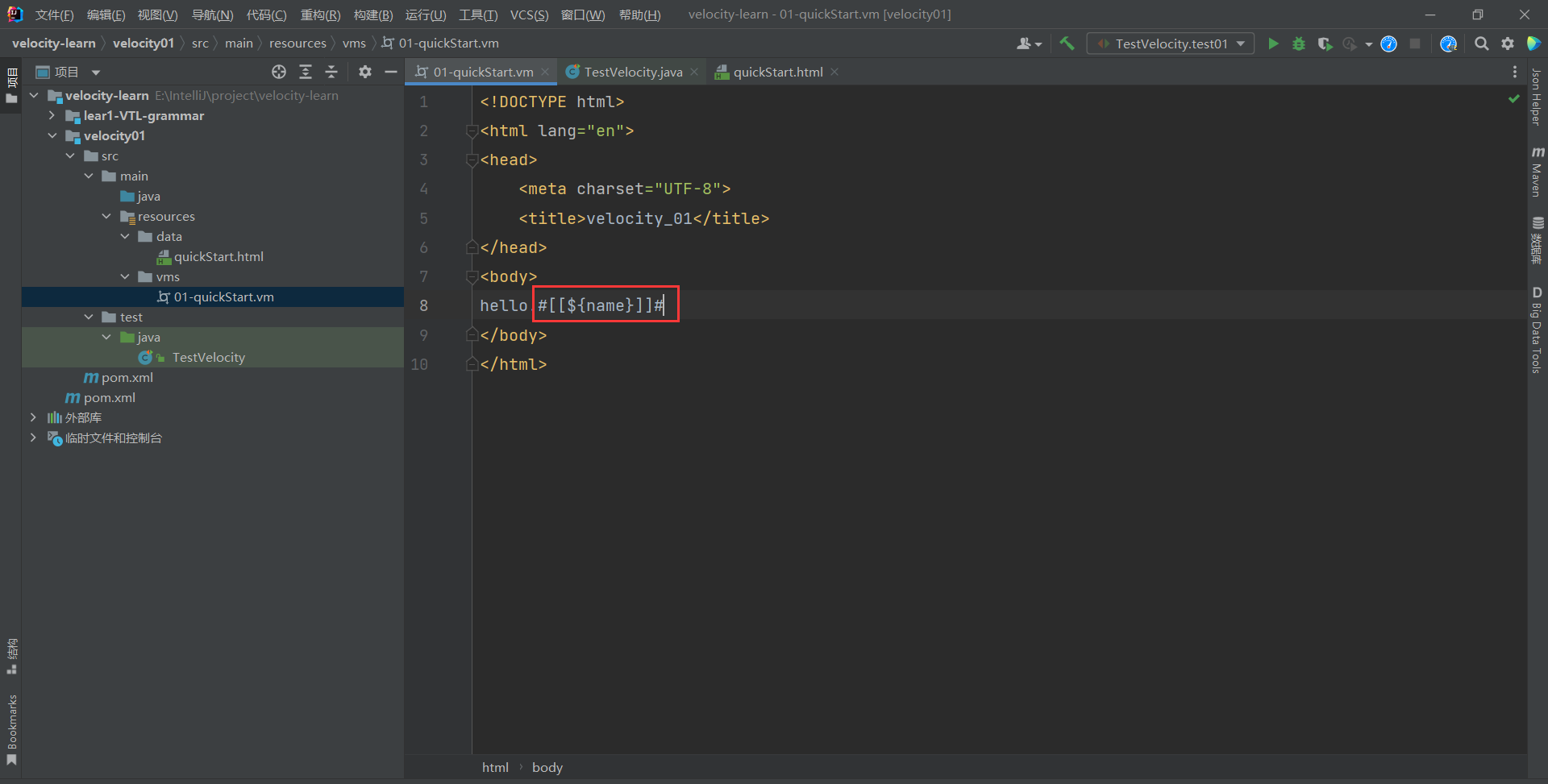1548x784 pixels.
Task: Click the second blue gauge icon before search
Action: coord(1448,44)
